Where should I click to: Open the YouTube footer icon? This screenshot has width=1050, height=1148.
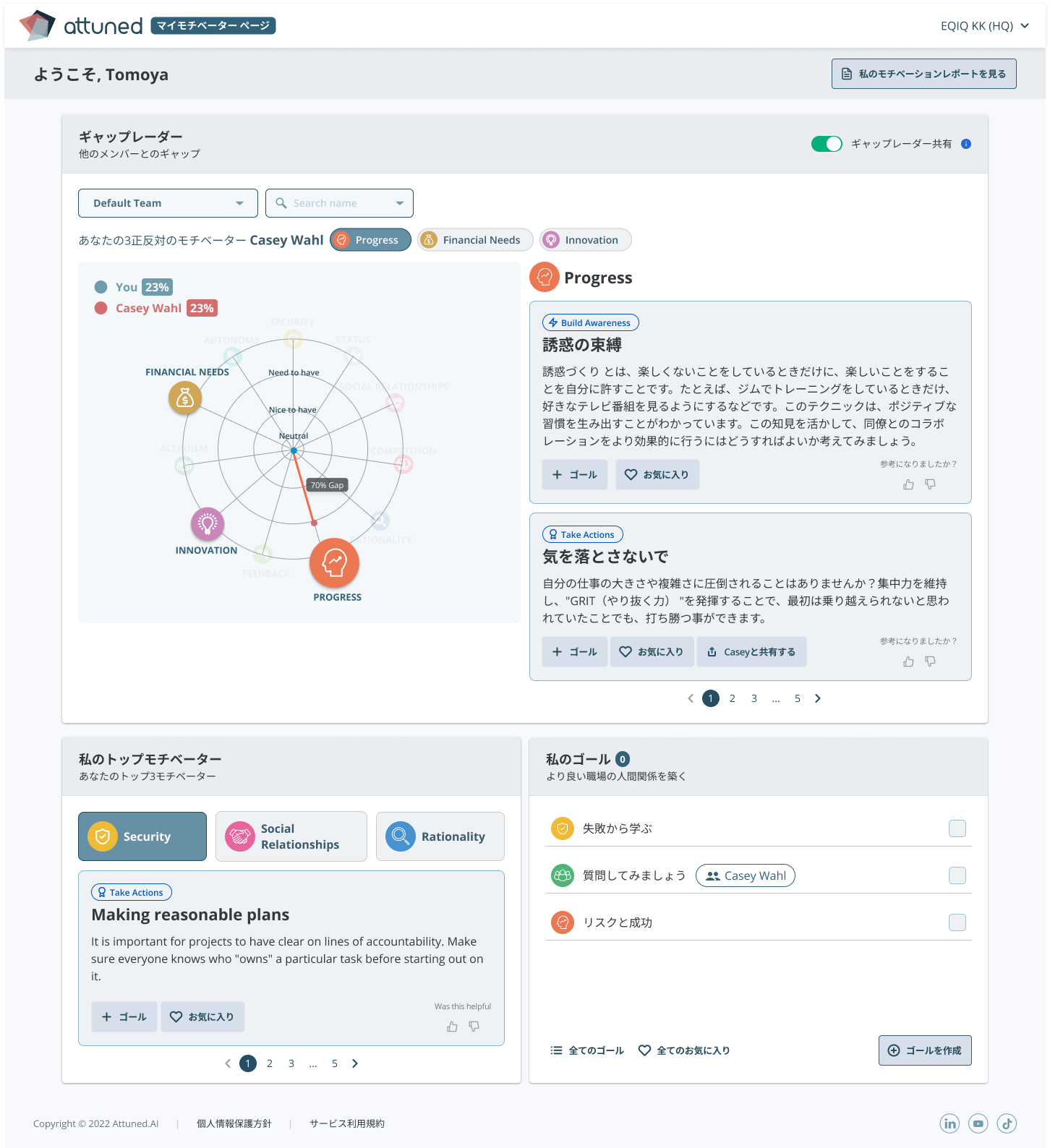coord(978,1123)
